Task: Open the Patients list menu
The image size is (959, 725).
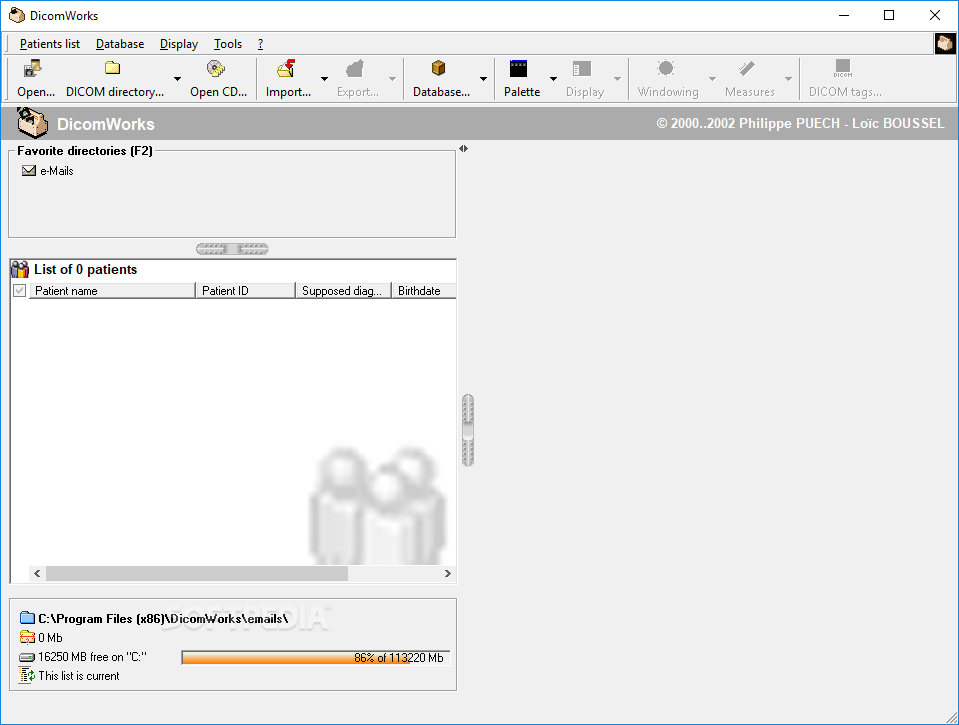Action: (50, 44)
